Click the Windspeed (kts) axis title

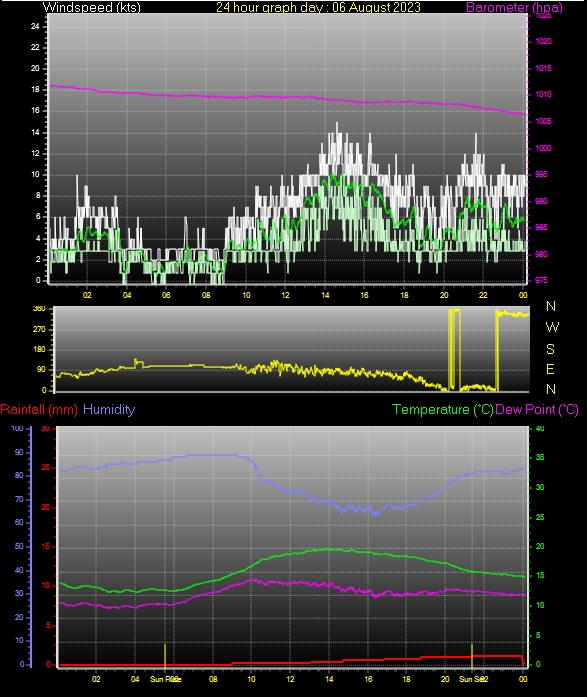click(x=92, y=8)
